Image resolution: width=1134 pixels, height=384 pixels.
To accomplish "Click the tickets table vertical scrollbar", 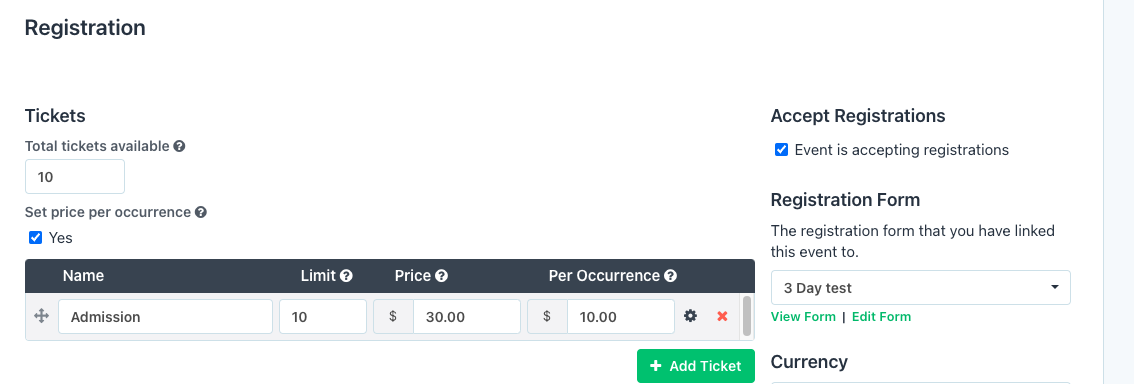I will 747,316.
